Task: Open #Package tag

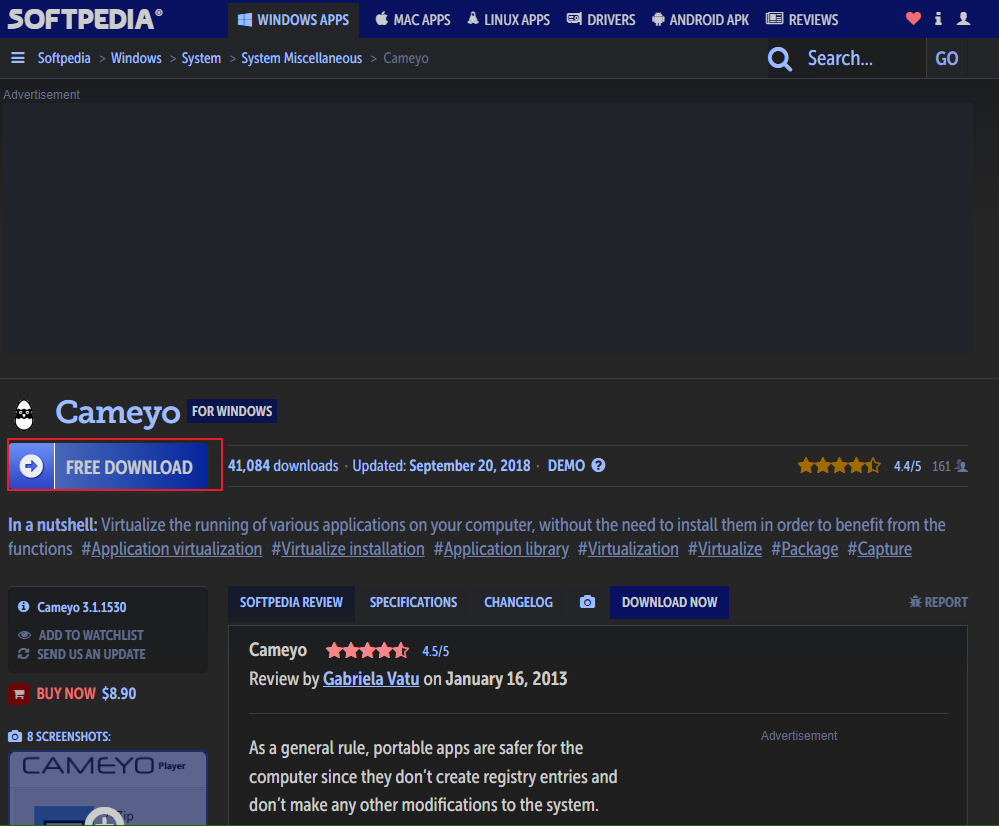Action: (x=805, y=549)
